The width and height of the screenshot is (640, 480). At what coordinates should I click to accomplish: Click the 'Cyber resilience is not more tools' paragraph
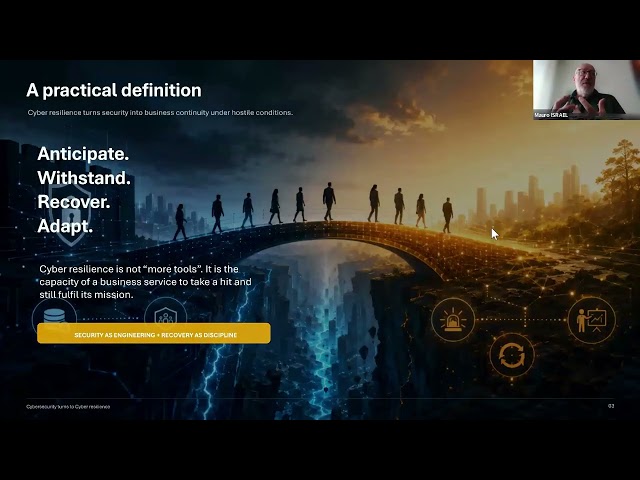tap(145, 282)
